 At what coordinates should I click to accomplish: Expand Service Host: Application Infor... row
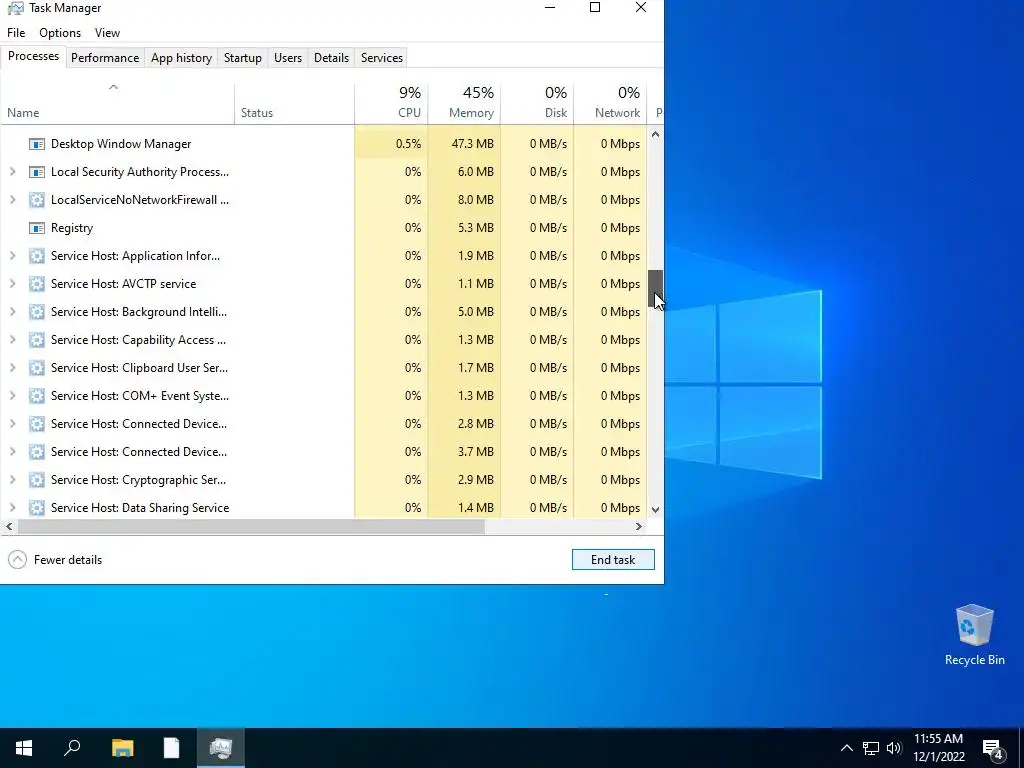pos(12,256)
